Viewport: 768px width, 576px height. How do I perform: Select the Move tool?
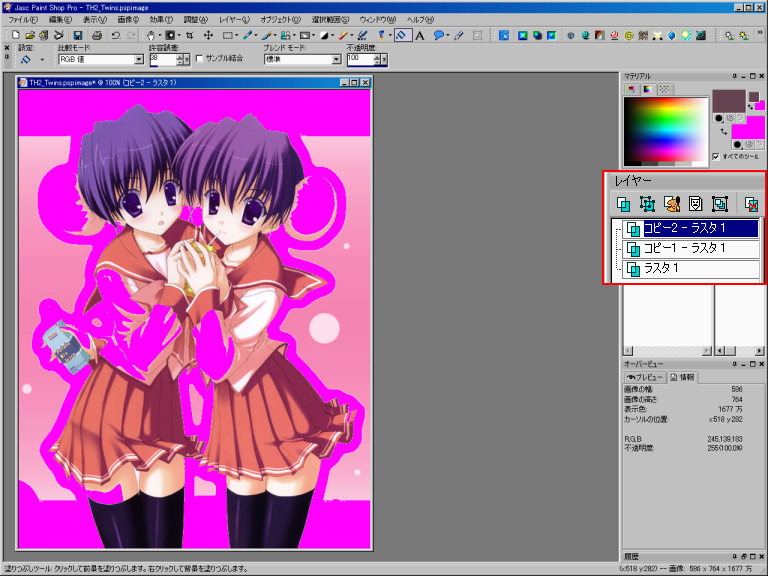click(208, 35)
